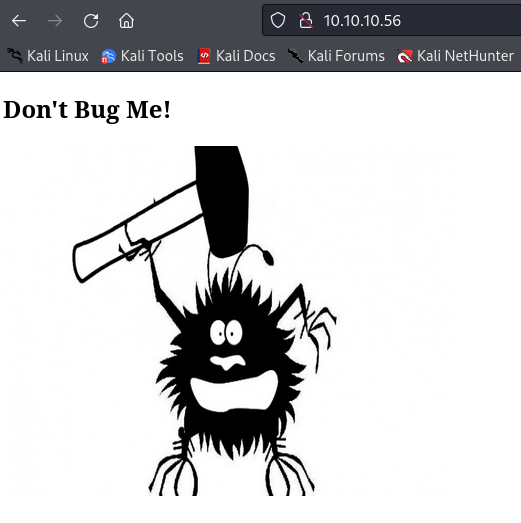Open the Kali NetHunter bookmark

pyautogui.click(x=455, y=56)
